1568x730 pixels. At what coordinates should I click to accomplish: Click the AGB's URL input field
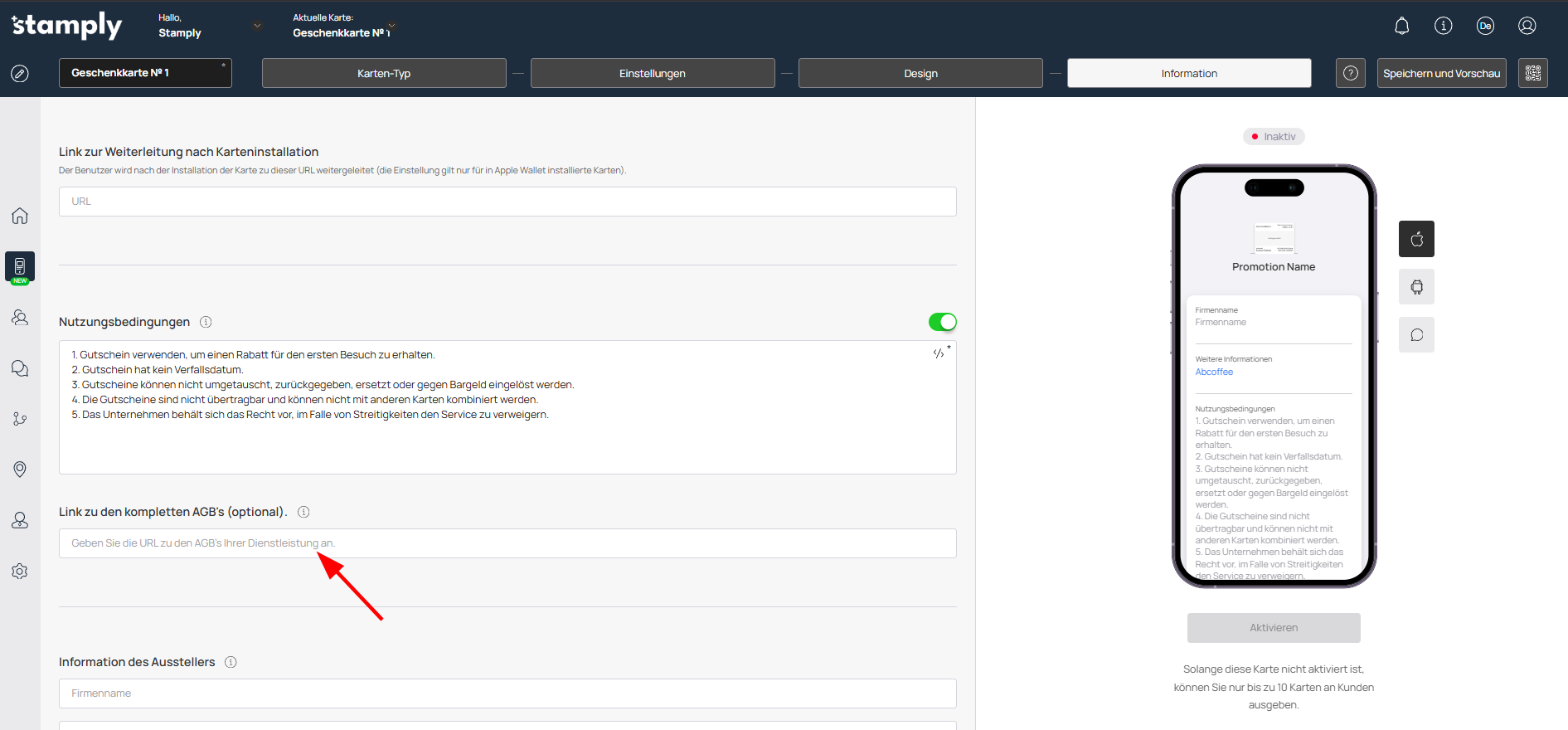click(507, 543)
